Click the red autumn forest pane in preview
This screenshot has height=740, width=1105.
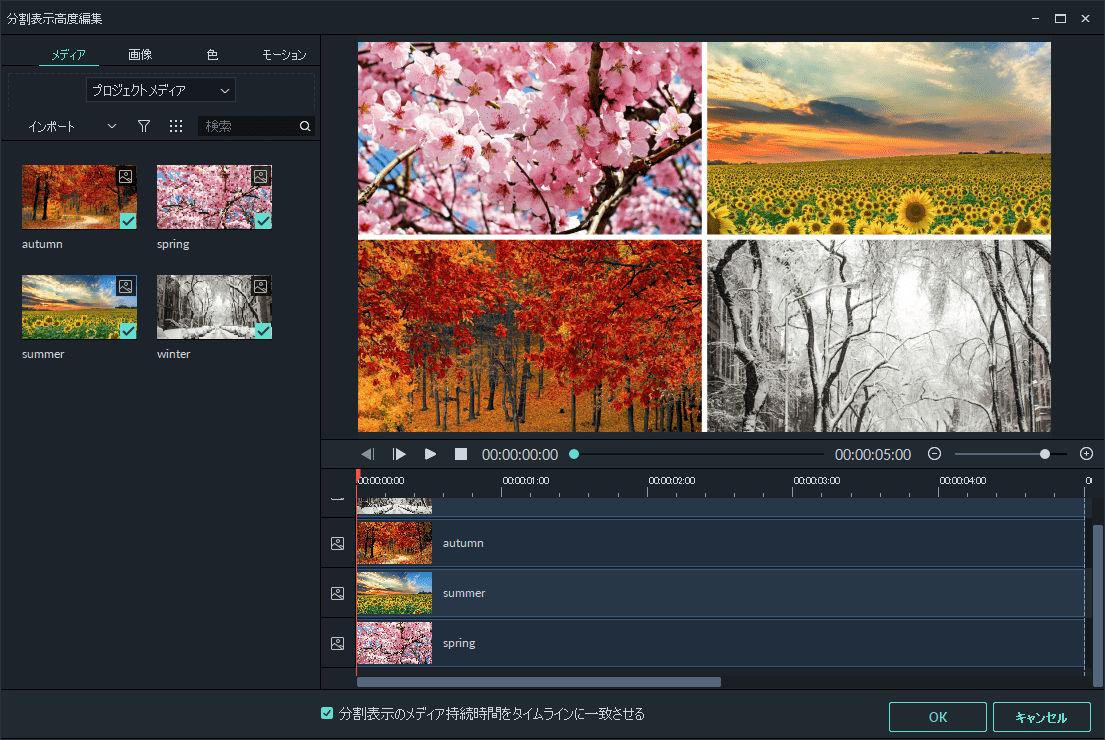pos(530,336)
